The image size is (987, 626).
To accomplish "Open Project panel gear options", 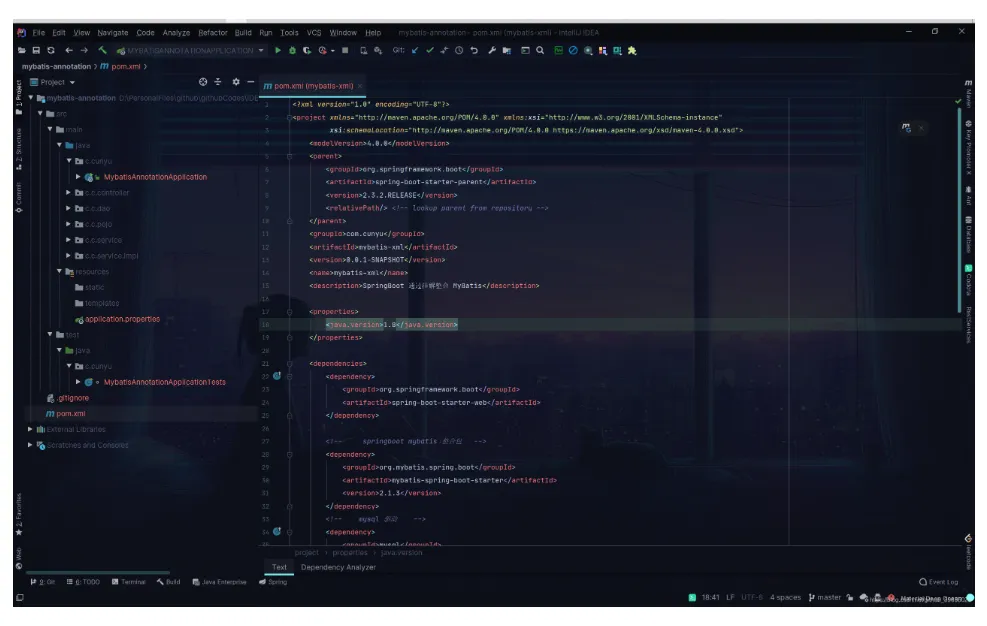I will [x=236, y=82].
